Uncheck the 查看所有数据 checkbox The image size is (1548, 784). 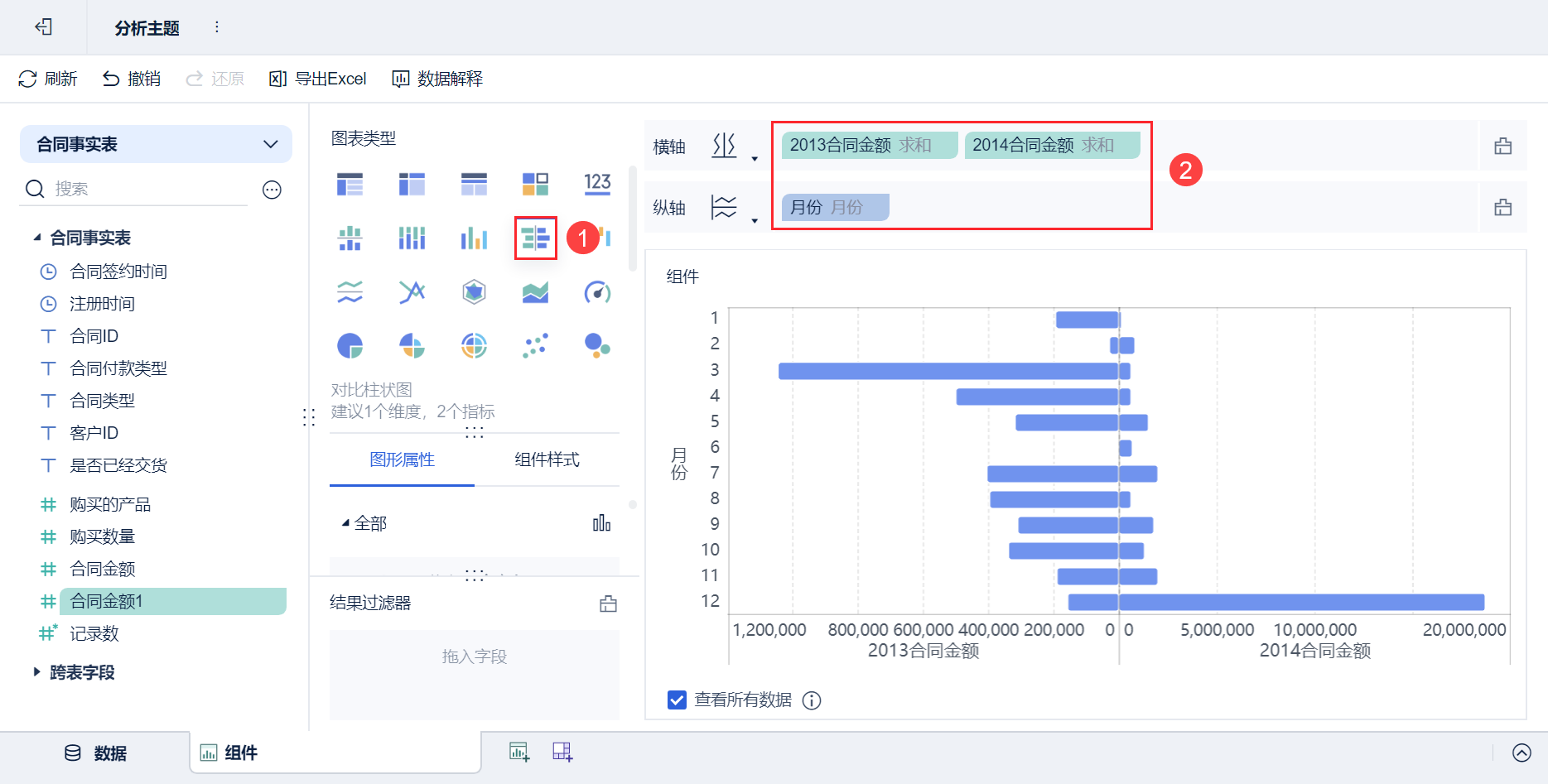(677, 700)
